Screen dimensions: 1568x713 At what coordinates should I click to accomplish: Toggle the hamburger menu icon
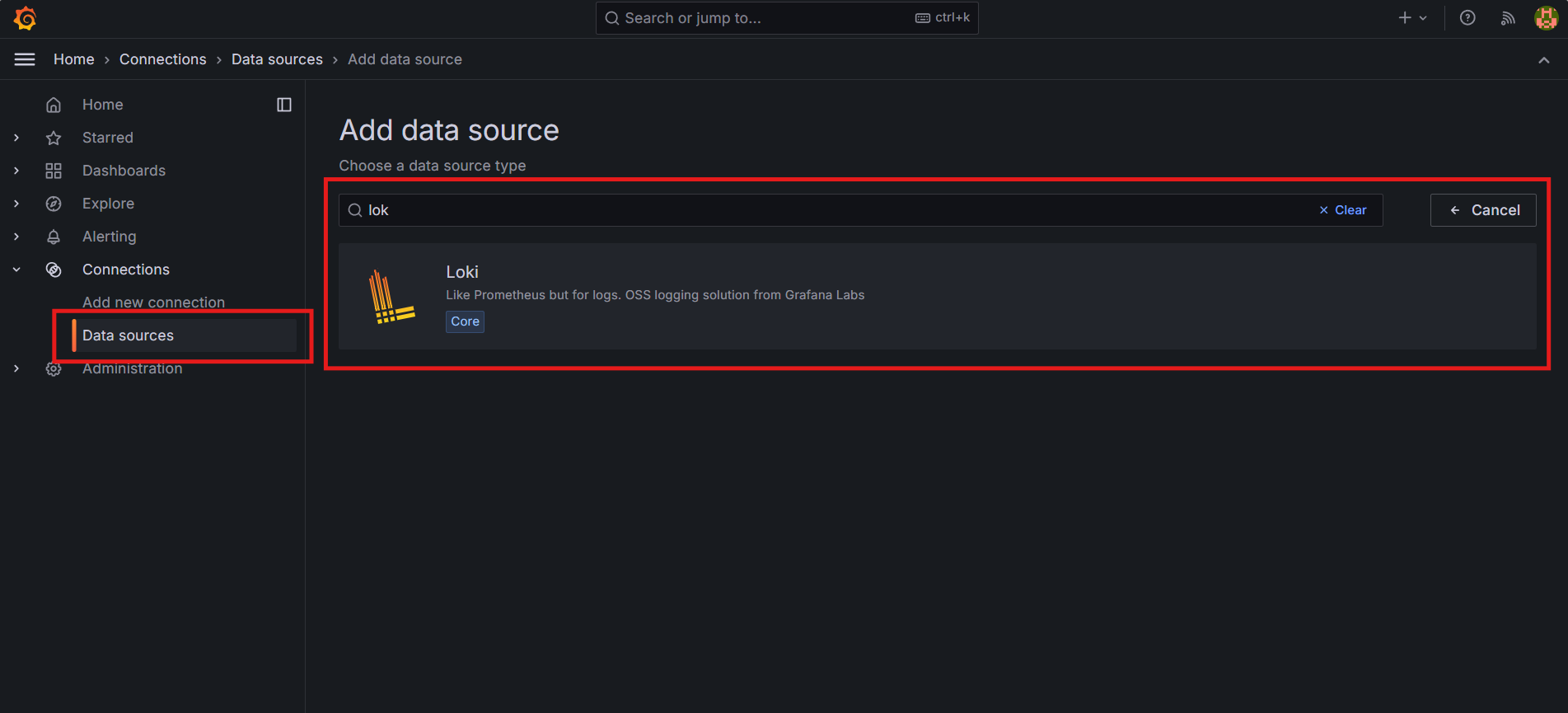25,59
